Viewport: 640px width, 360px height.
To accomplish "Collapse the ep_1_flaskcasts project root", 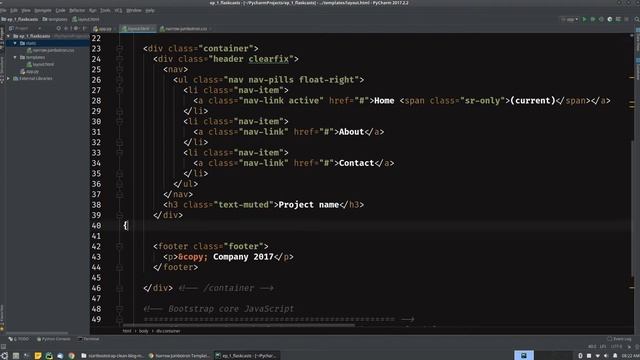I will coord(9,36).
